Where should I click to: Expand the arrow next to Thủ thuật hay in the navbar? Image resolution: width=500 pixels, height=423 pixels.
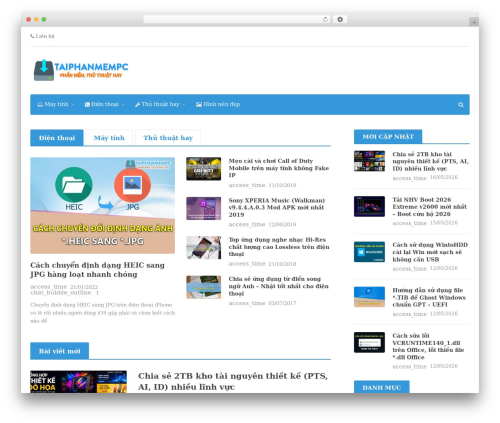pos(184,105)
